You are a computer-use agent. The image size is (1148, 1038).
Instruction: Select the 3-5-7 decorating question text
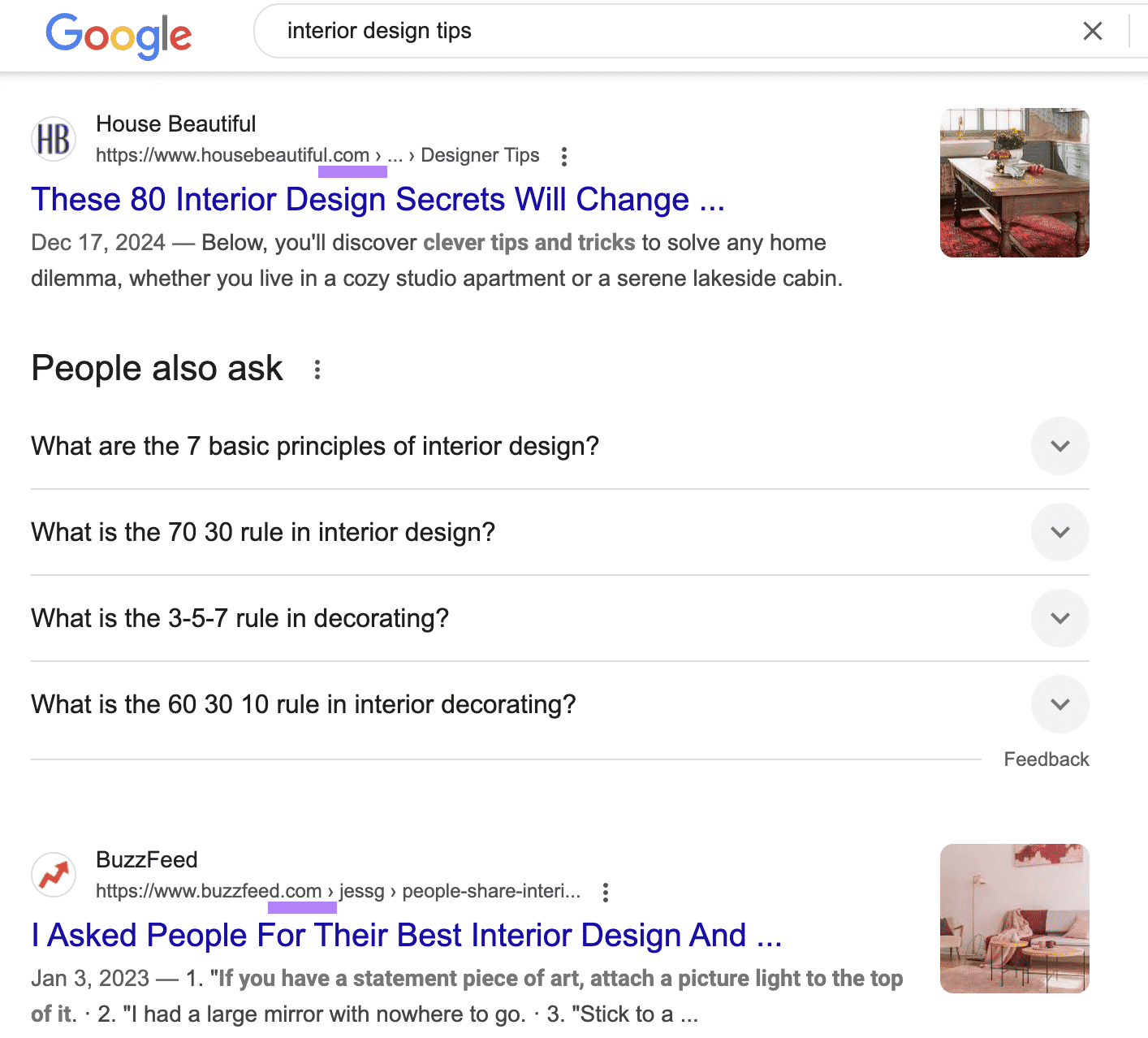click(x=239, y=618)
